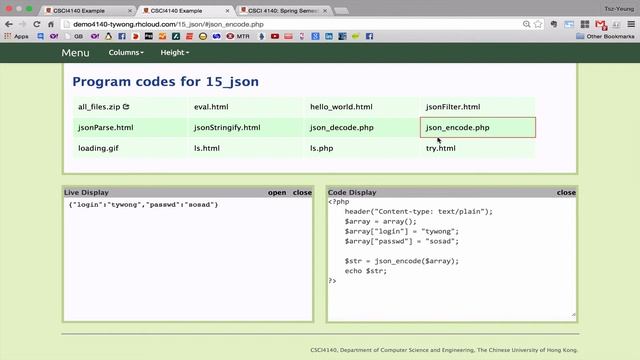
Task: Click the four-square grid extension icon
Action: [x=585, y=24]
